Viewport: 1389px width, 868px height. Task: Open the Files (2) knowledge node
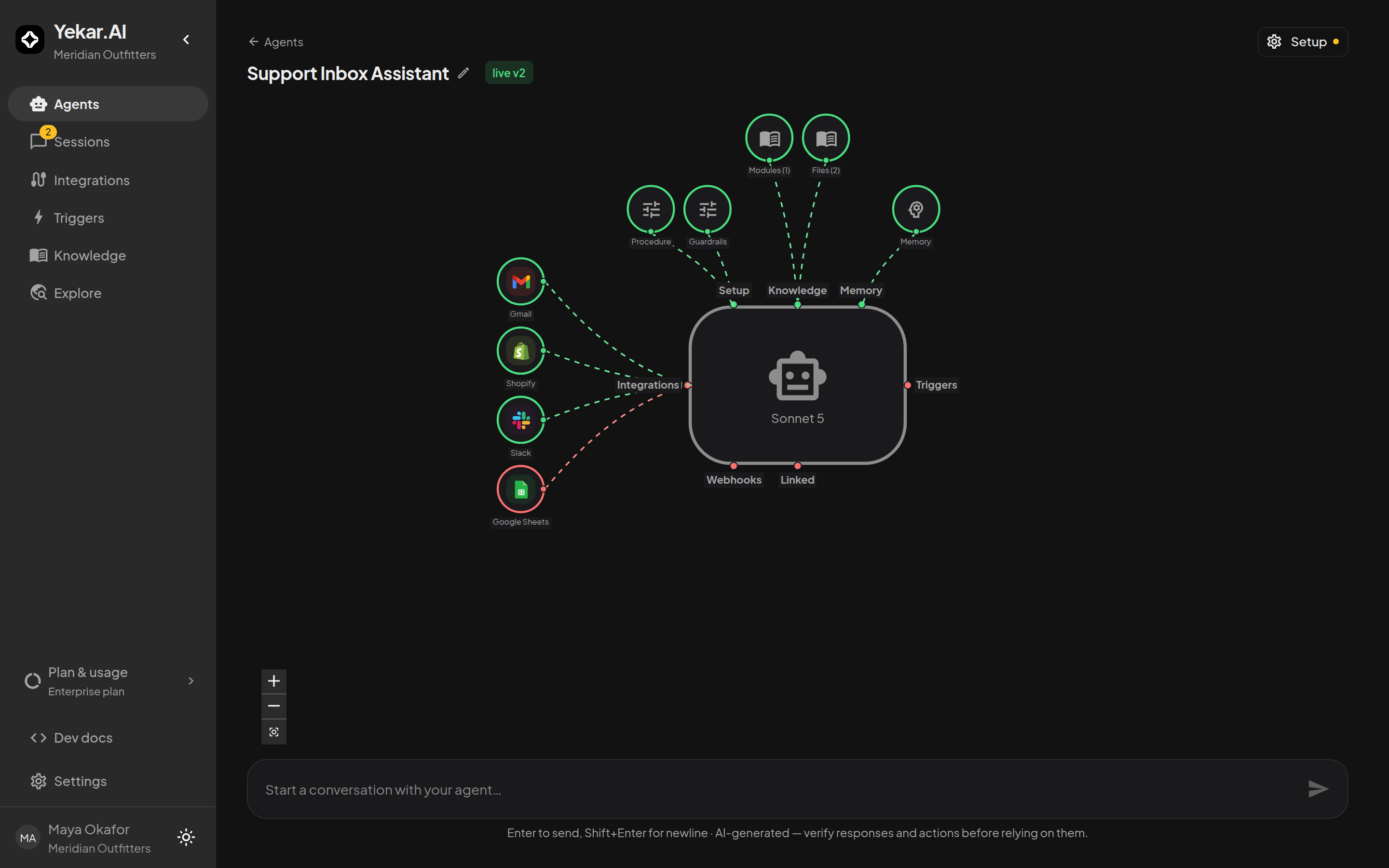826,138
